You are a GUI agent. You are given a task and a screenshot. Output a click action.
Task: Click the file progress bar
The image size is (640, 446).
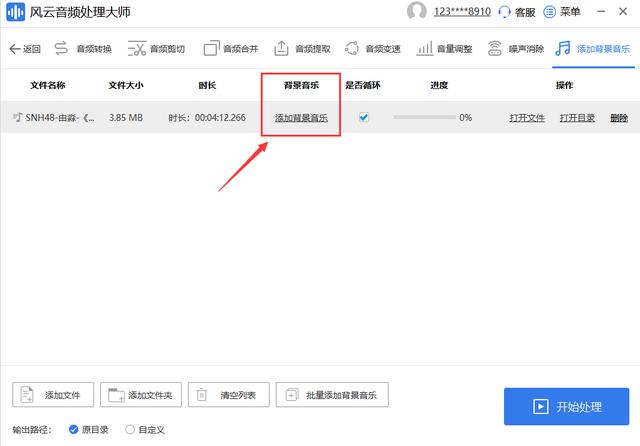[424, 118]
